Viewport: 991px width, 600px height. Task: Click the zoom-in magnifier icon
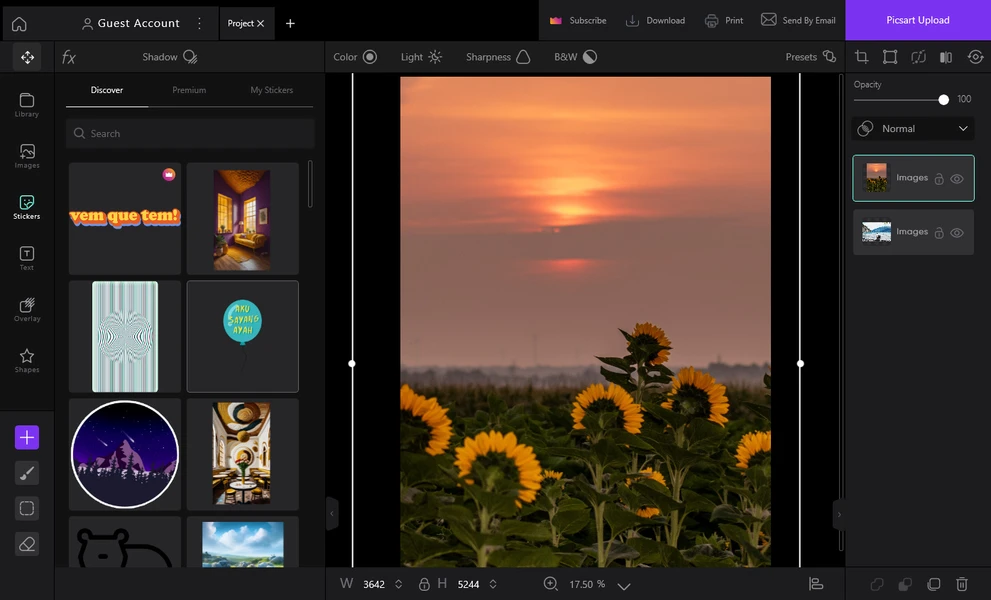coord(550,584)
